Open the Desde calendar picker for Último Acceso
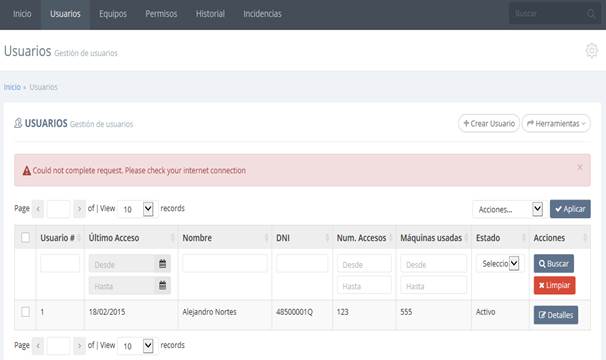606x360 pixels. [162, 264]
